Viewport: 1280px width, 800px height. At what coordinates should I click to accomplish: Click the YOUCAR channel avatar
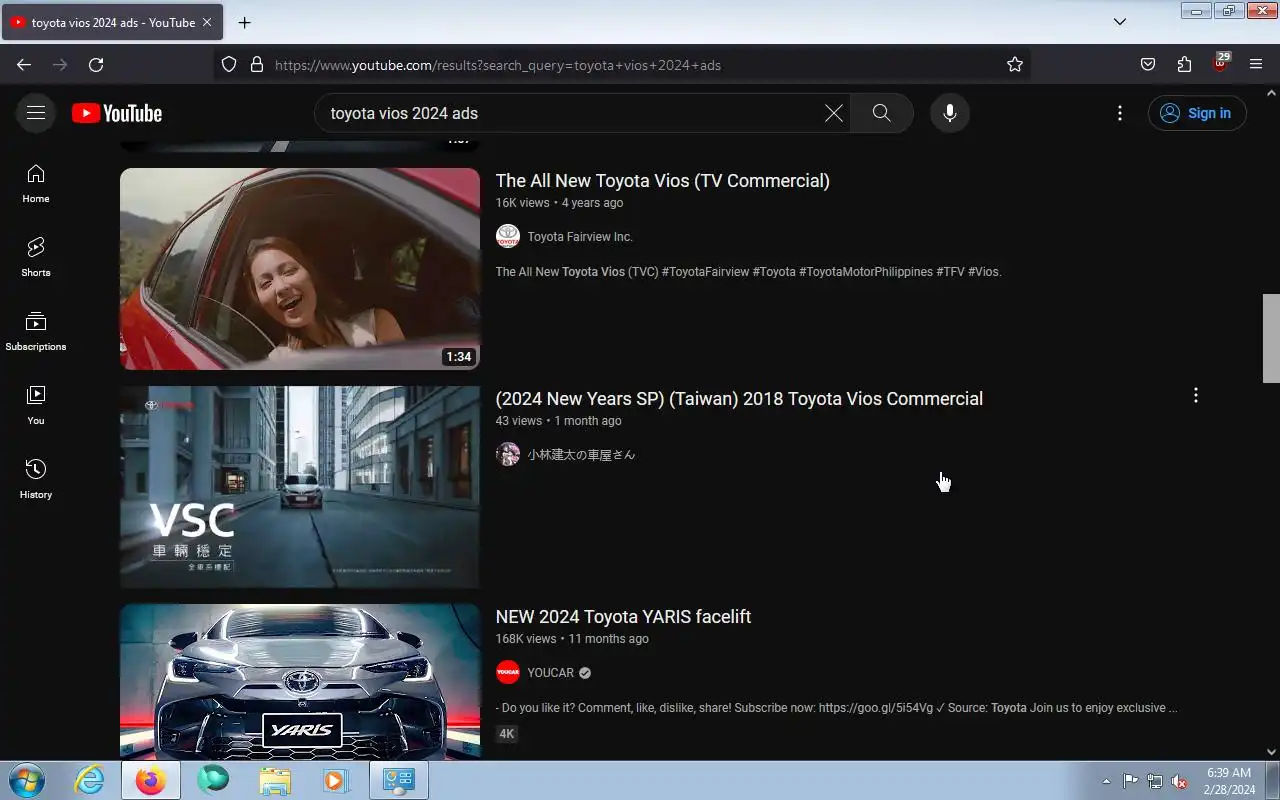pyautogui.click(x=508, y=673)
